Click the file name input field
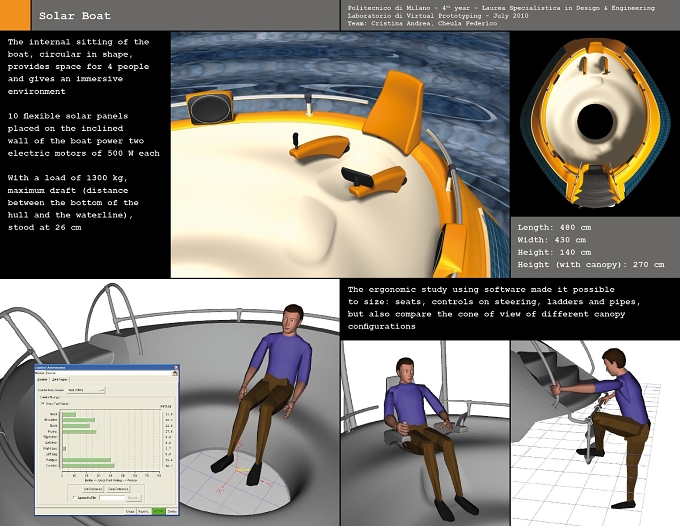Screen dimensions: 680x526 point(112,498)
